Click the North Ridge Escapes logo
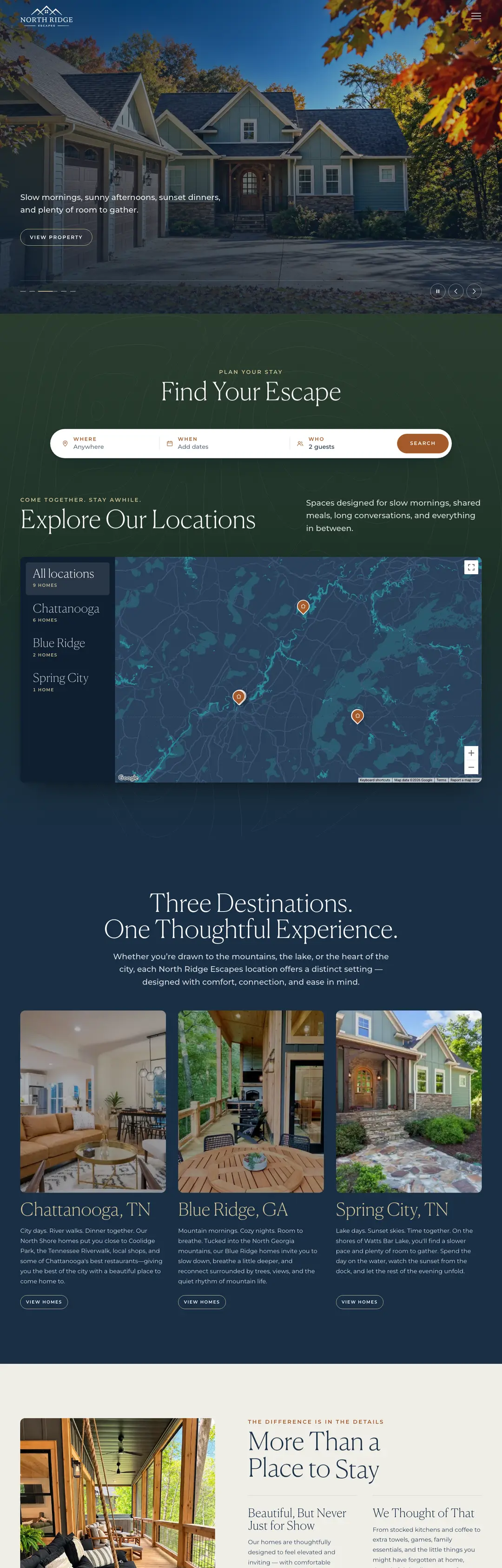This screenshot has width=502, height=1568. pos(46,16)
